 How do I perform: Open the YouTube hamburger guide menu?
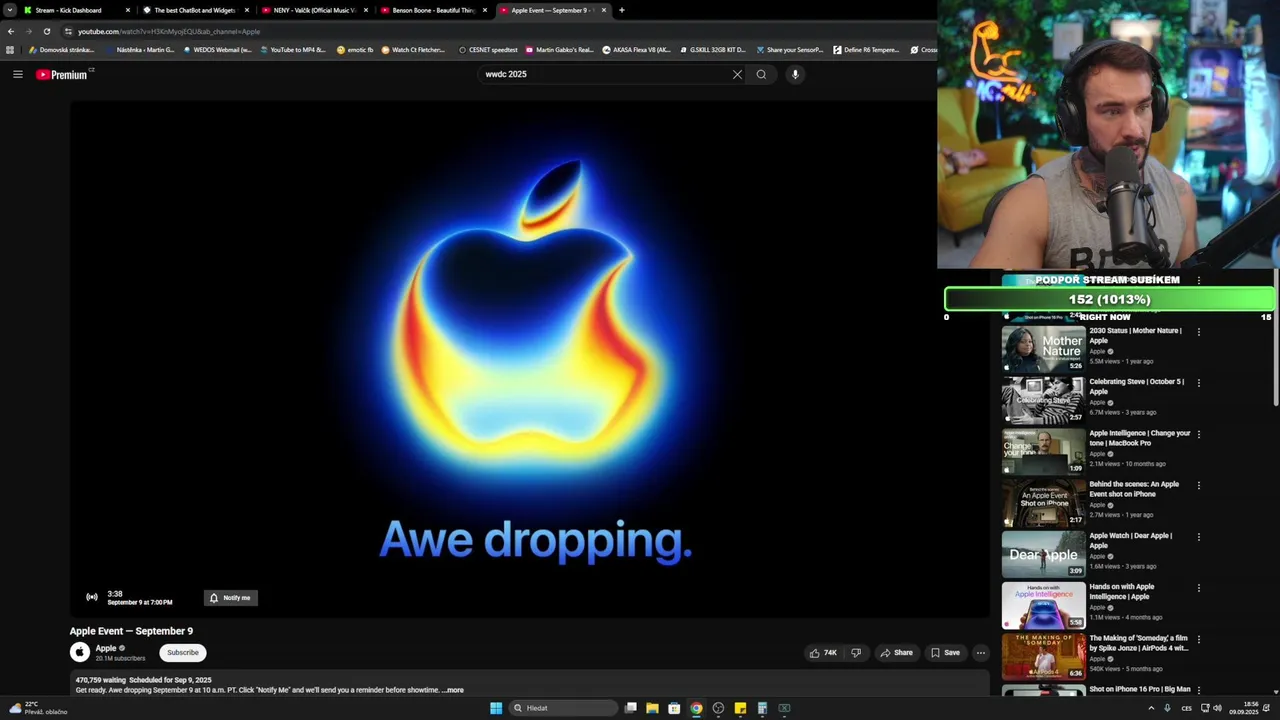coord(18,74)
